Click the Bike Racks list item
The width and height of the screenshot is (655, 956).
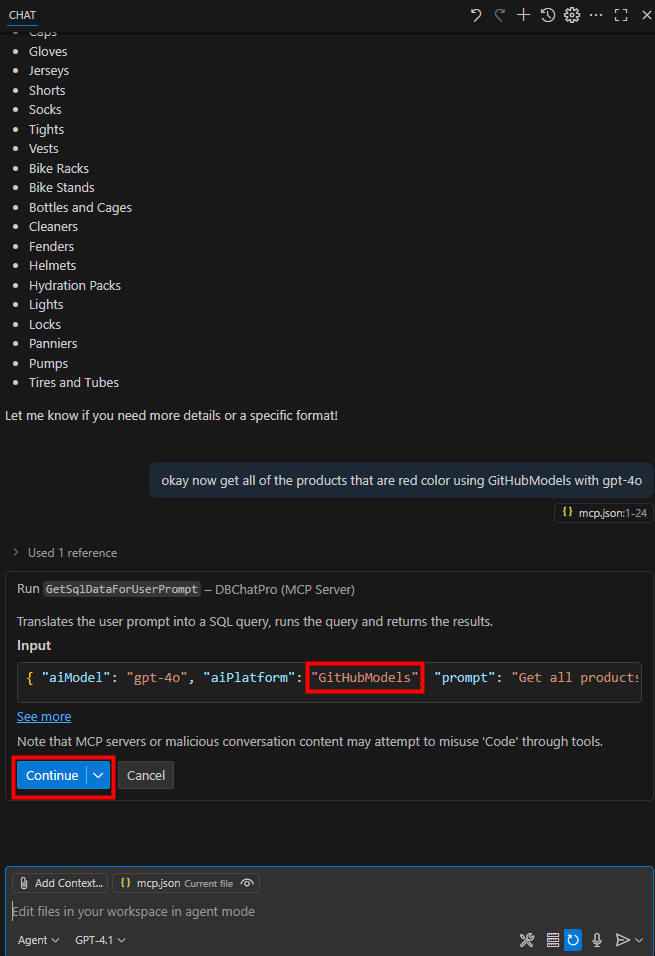pyautogui.click(x=59, y=169)
